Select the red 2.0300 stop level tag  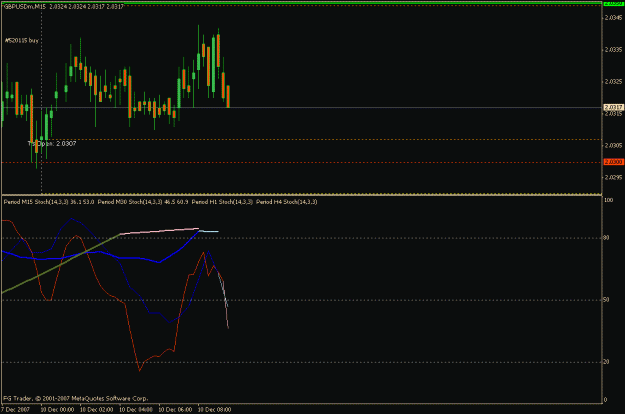613,162
